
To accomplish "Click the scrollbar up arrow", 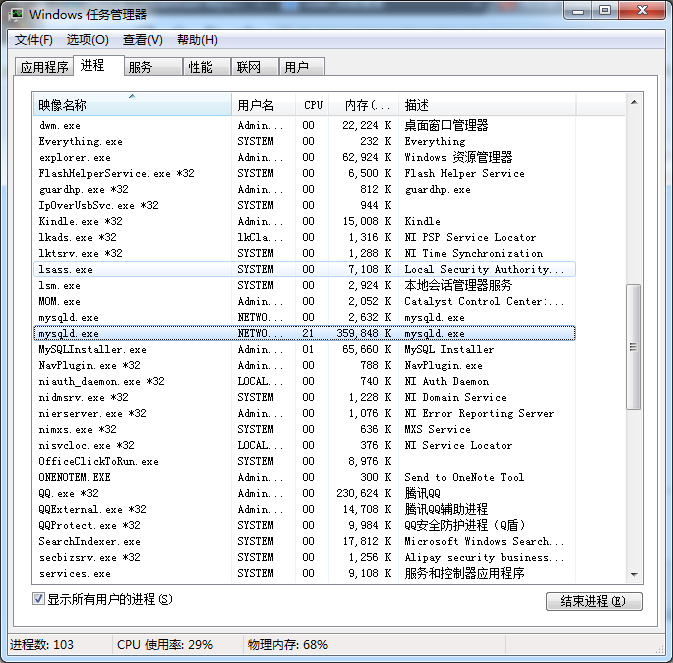I will coord(634,102).
